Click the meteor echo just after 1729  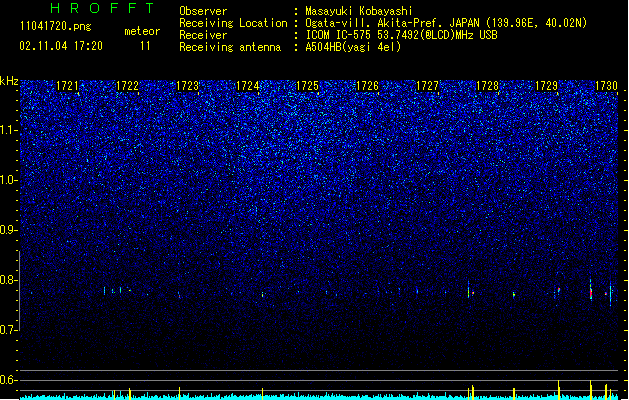pos(558,290)
